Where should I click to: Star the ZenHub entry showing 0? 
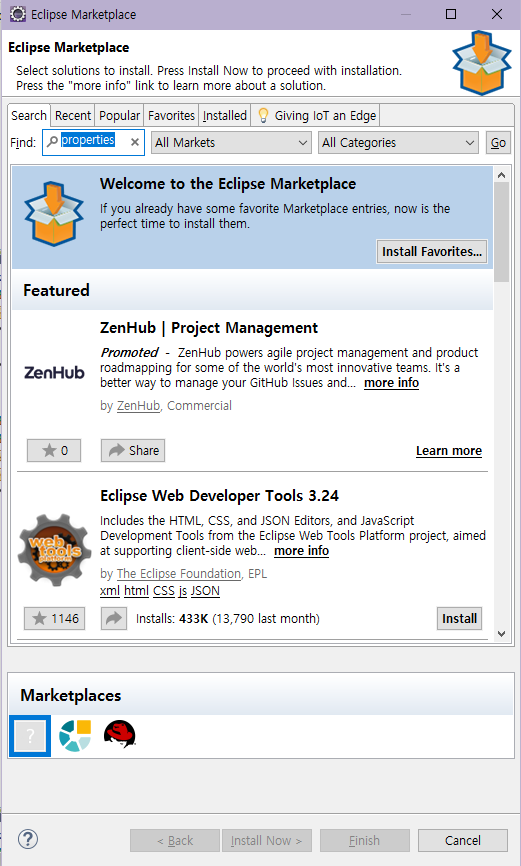tap(54, 451)
